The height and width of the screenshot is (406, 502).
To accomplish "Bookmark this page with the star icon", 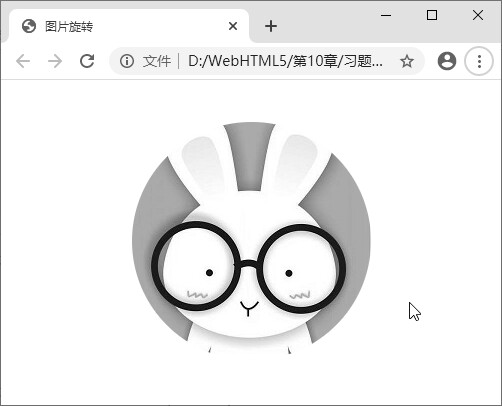I will click(x=407, y=61).
